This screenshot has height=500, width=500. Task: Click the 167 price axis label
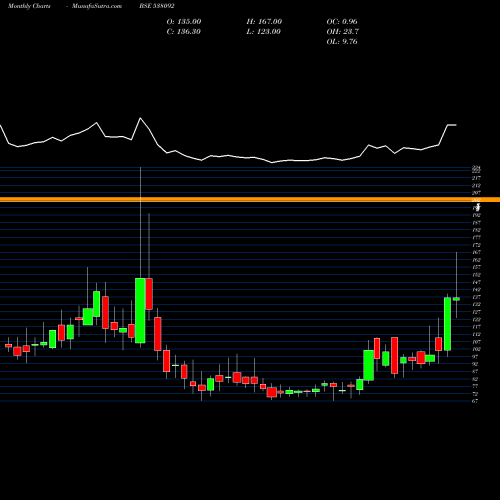[x=476, y=252]
